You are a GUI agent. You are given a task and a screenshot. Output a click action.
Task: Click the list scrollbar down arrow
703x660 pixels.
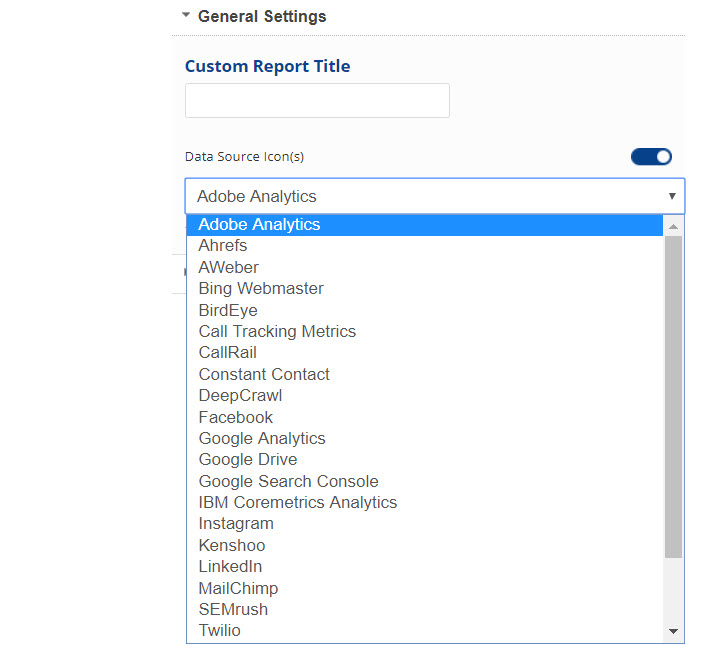point(673,631)
